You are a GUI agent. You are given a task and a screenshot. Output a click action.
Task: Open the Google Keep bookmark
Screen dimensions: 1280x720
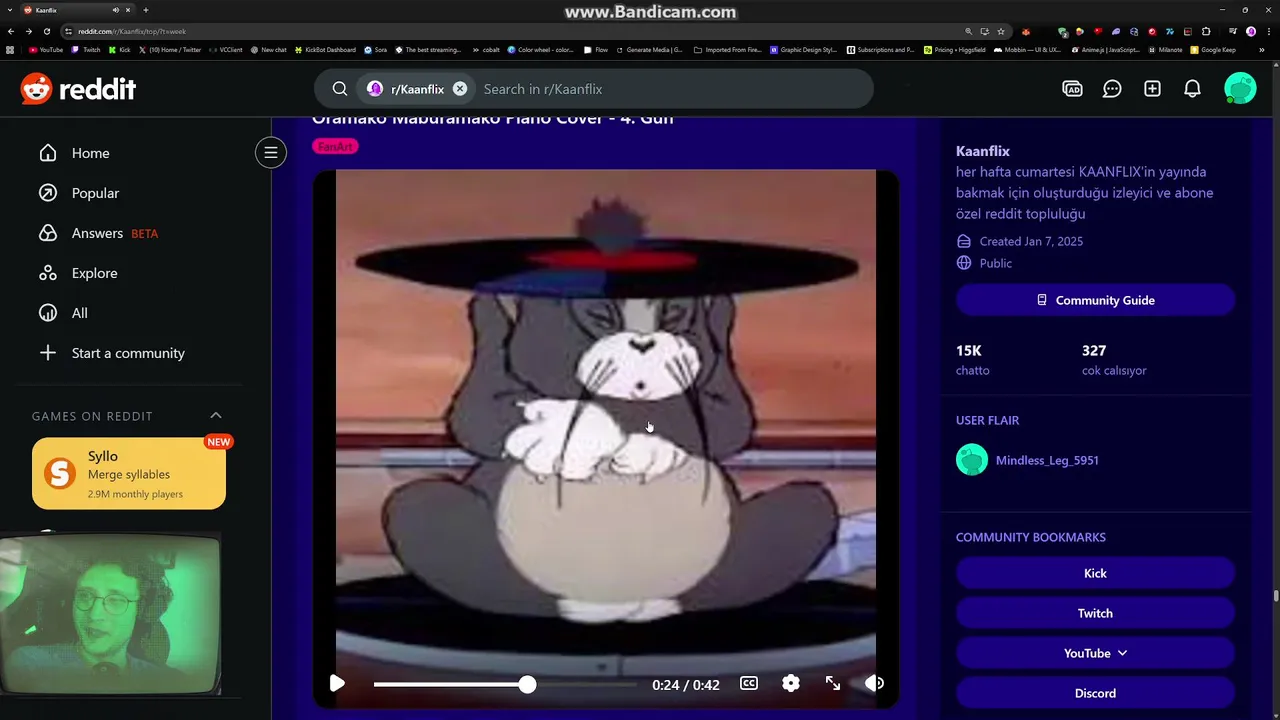pos(1213,49)
